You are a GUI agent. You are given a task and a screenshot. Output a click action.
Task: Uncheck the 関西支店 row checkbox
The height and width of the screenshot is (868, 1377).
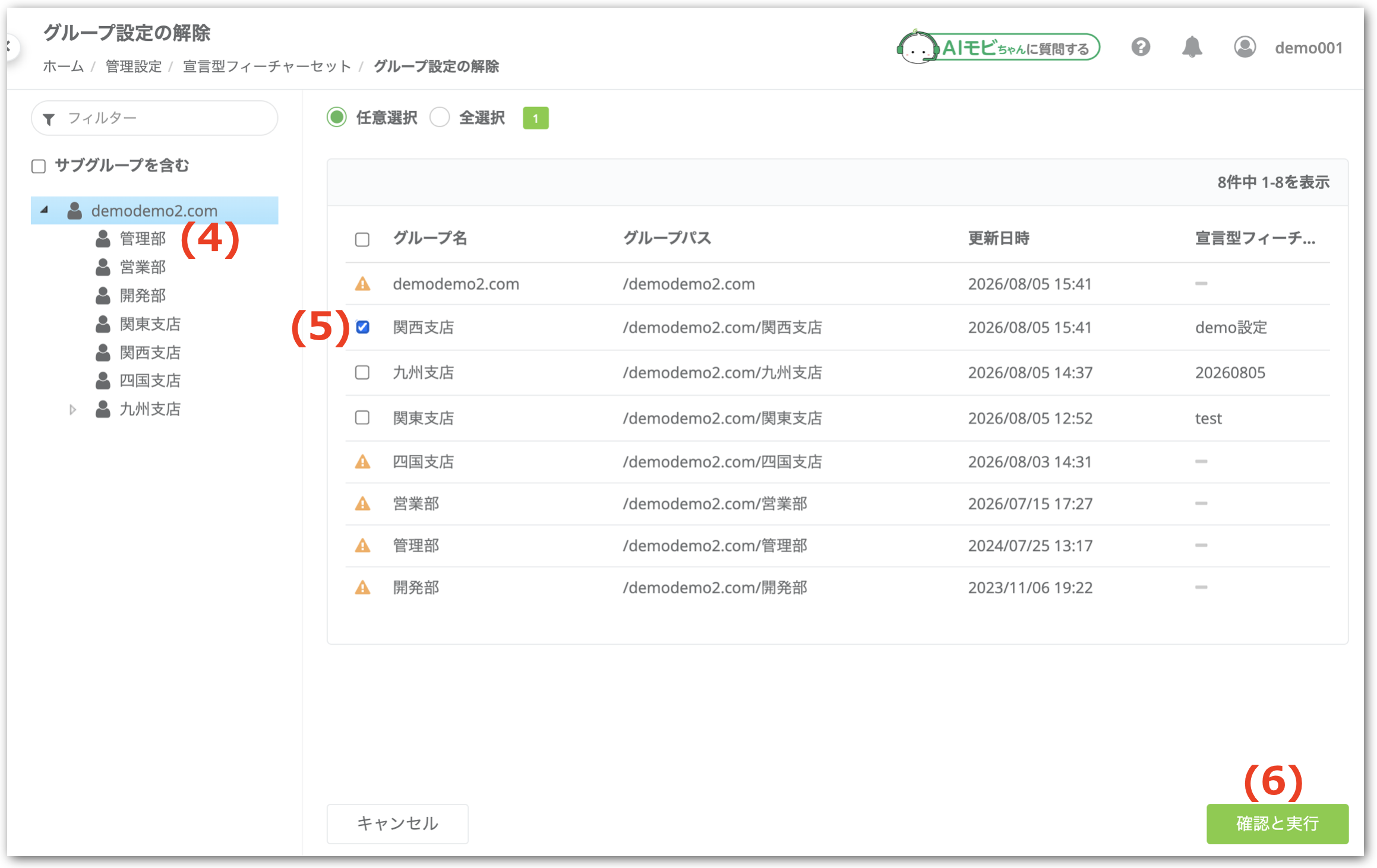362,327
